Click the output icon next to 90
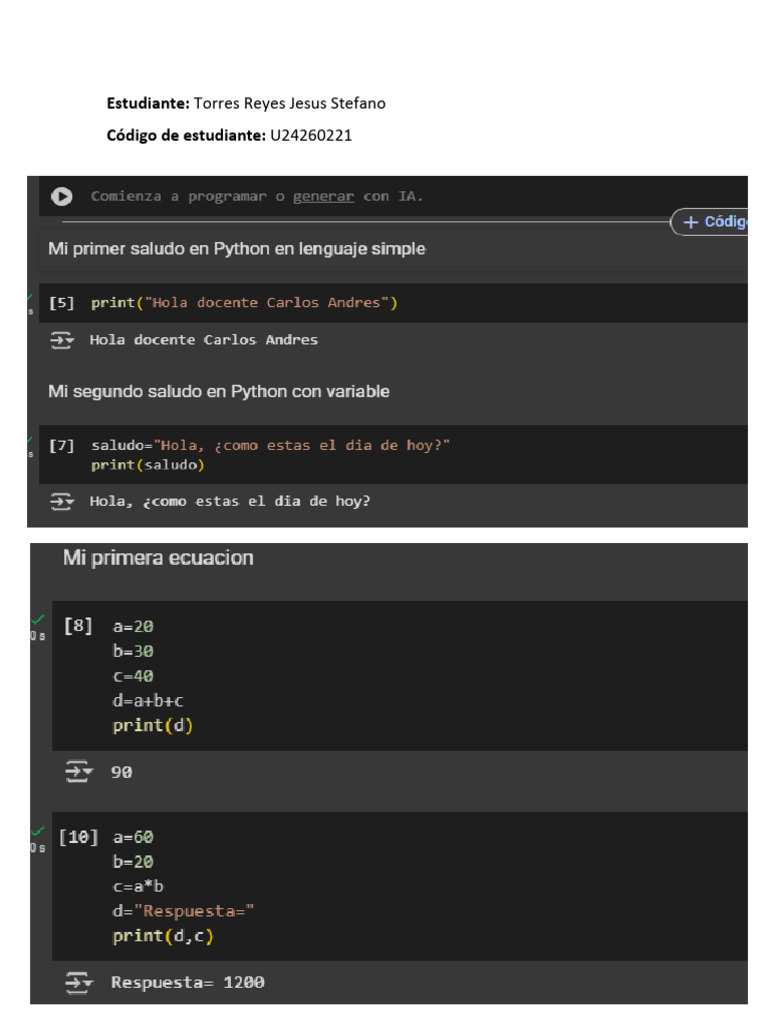 click(78, 771)
